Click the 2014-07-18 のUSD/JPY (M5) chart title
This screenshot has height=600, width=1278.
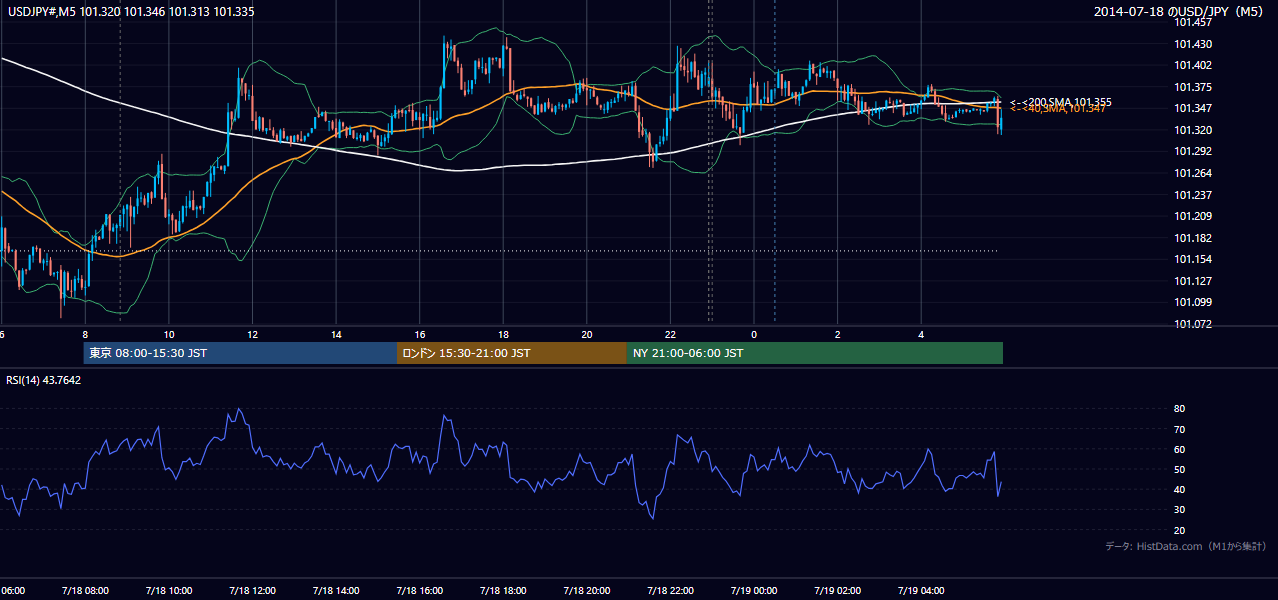[1181, 12]
